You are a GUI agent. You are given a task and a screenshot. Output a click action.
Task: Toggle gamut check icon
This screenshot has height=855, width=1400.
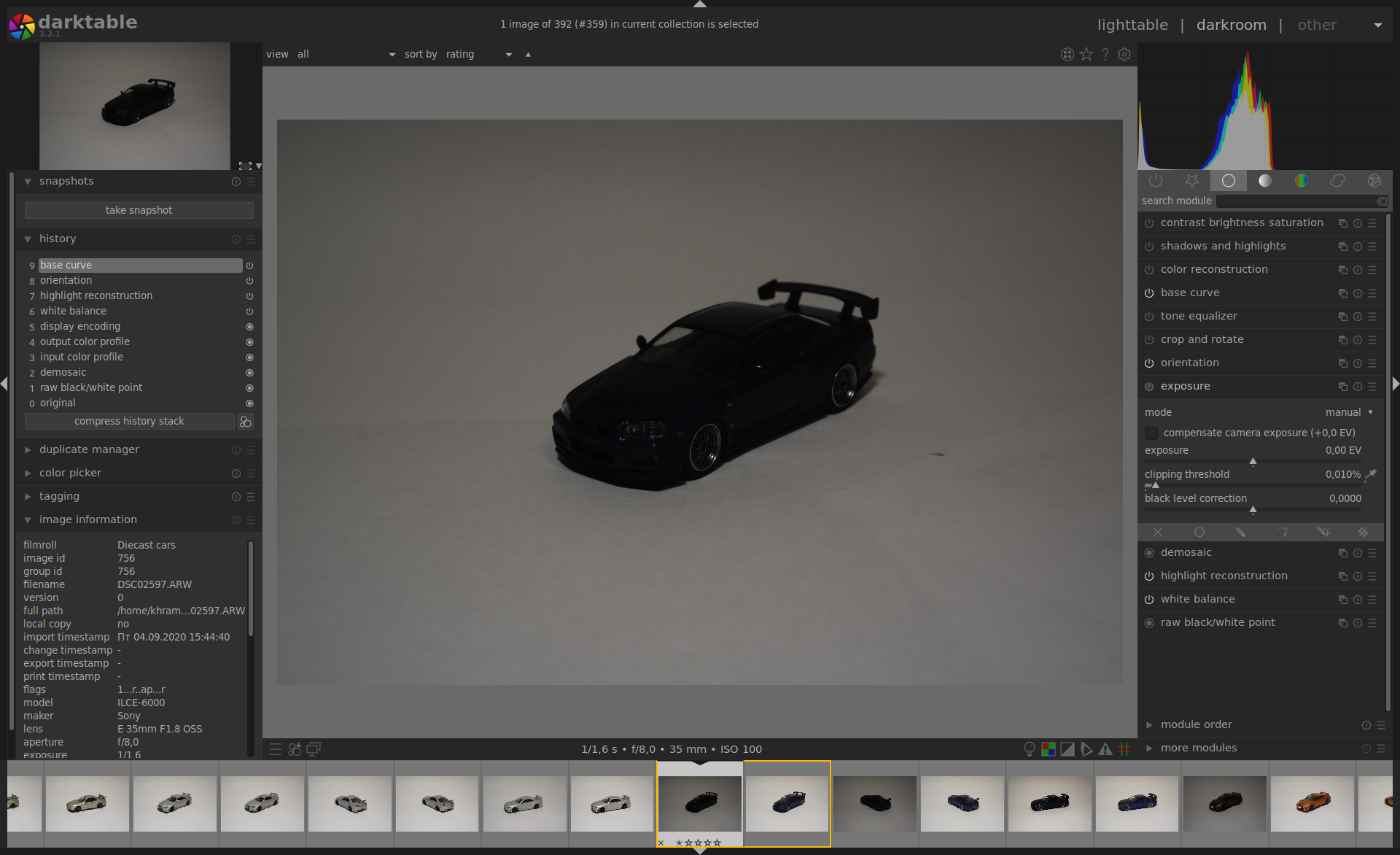click(x=1105, y=749)
